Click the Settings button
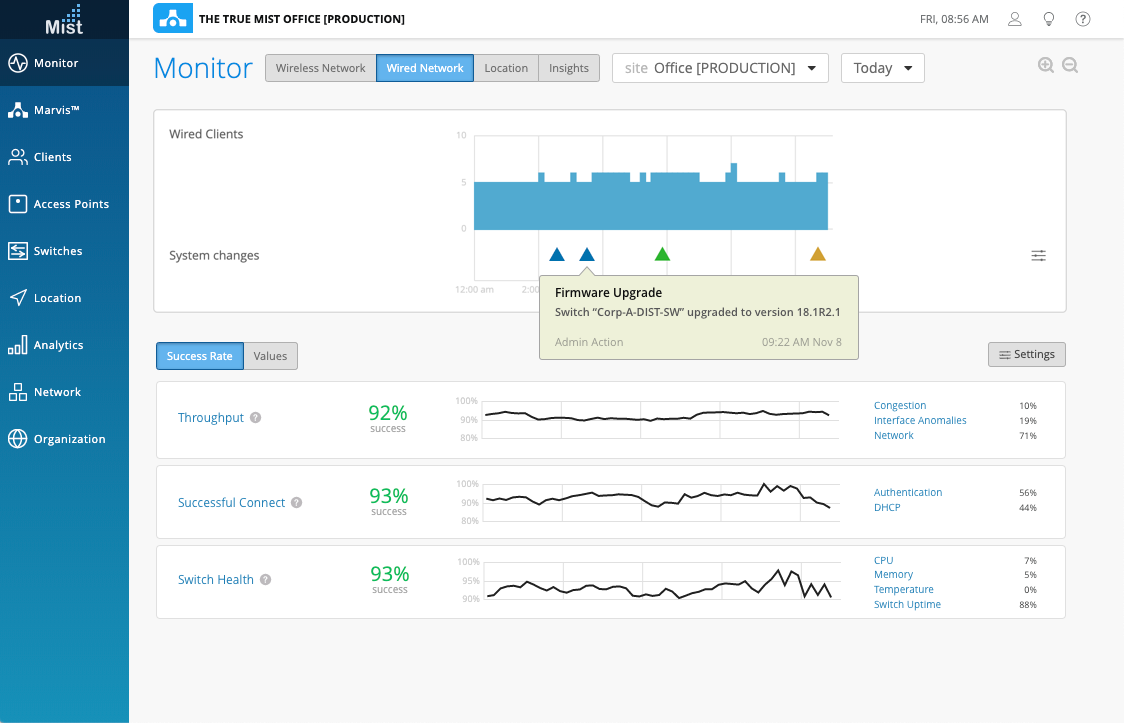 tap(1026, 354)
